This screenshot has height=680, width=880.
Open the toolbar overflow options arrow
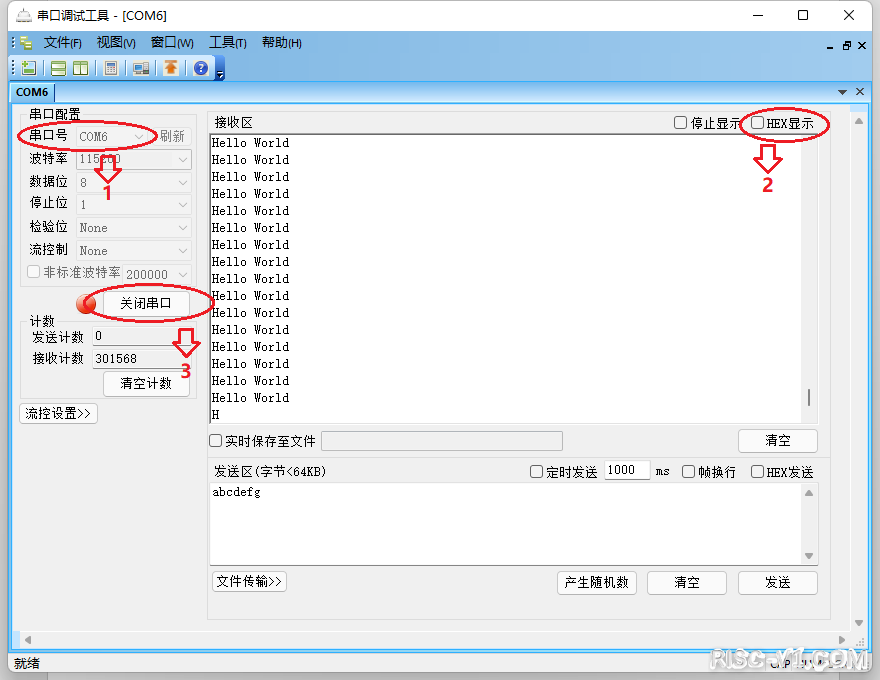pyautogui.click(x=221, y=74)
